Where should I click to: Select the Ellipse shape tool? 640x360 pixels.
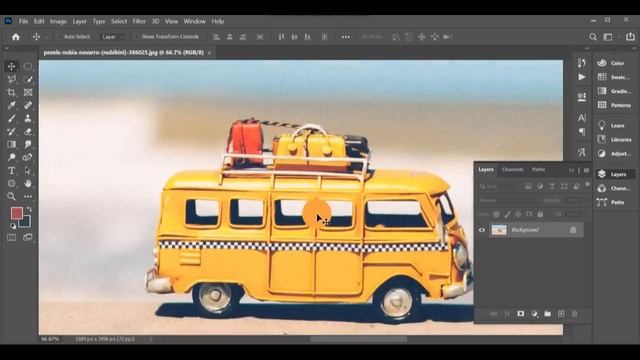click(x=11, y=184)
